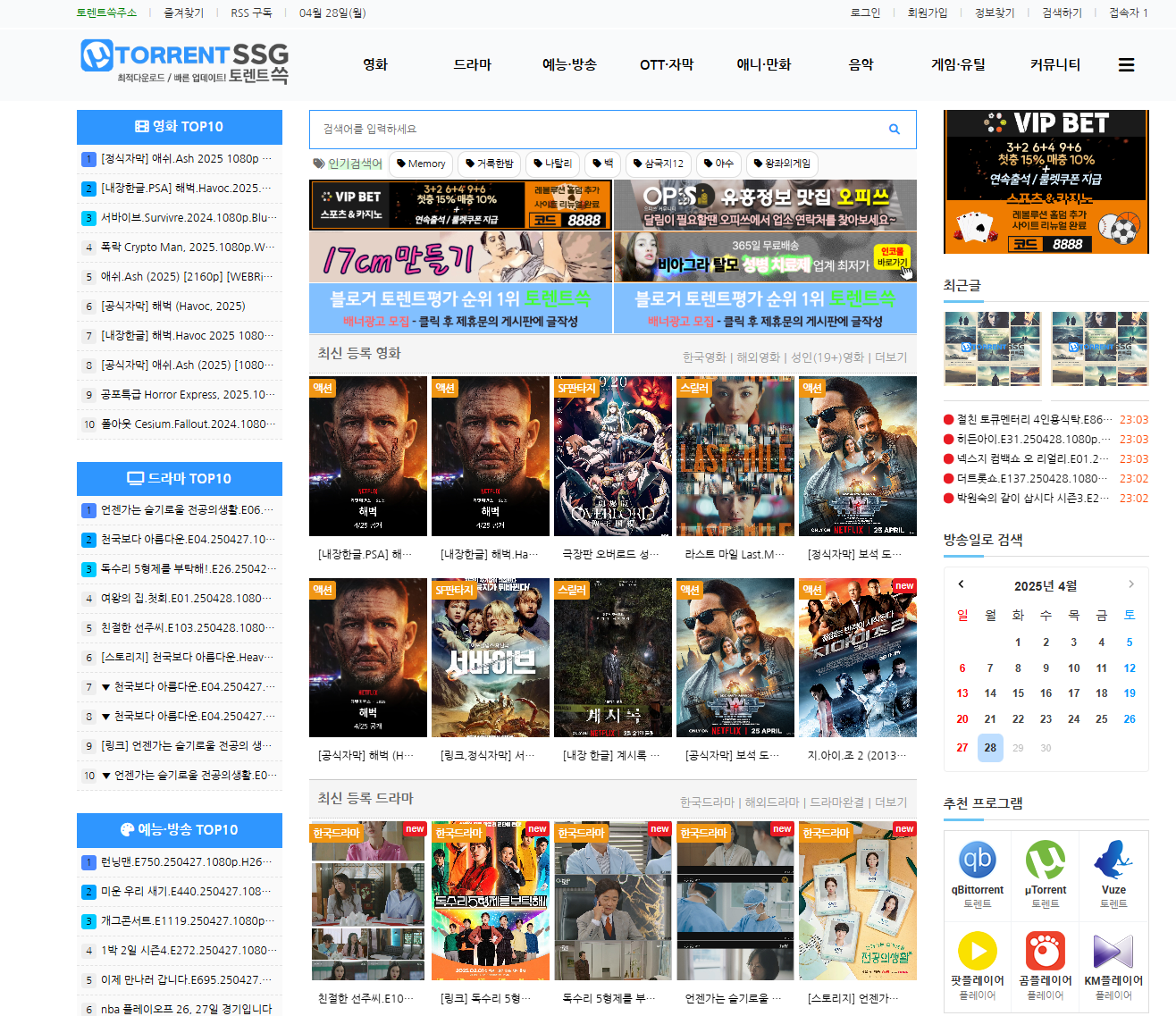This screenshot has height=1016, width=1176.
Task: Select the 왕좌의게임 popular search tag
Action: pos(782,164)
